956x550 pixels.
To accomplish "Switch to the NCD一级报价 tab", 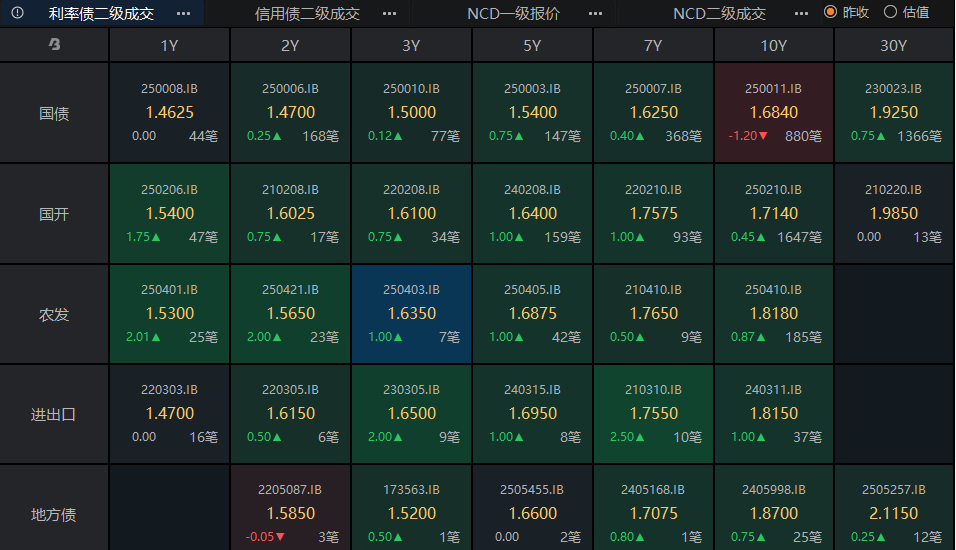I will point(514,13).
